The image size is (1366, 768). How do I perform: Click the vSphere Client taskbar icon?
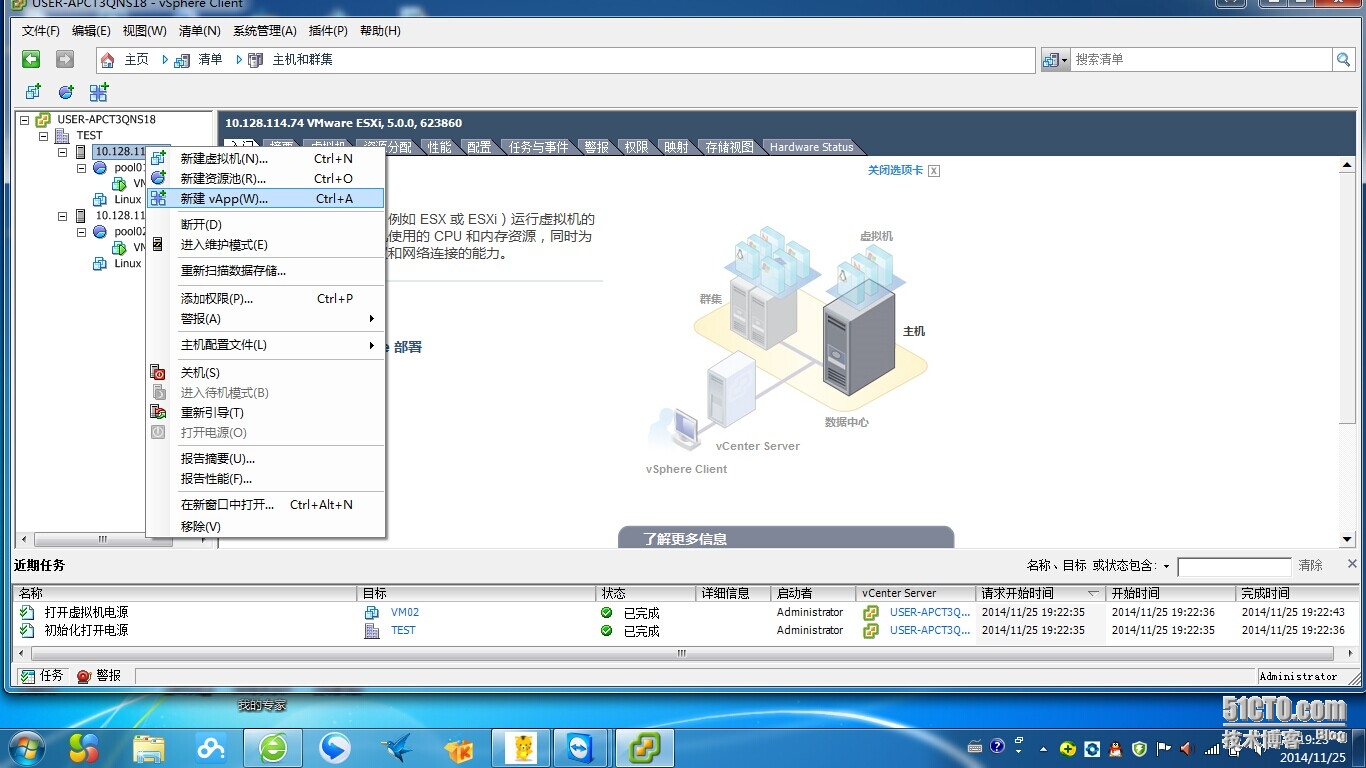[644, 748]
